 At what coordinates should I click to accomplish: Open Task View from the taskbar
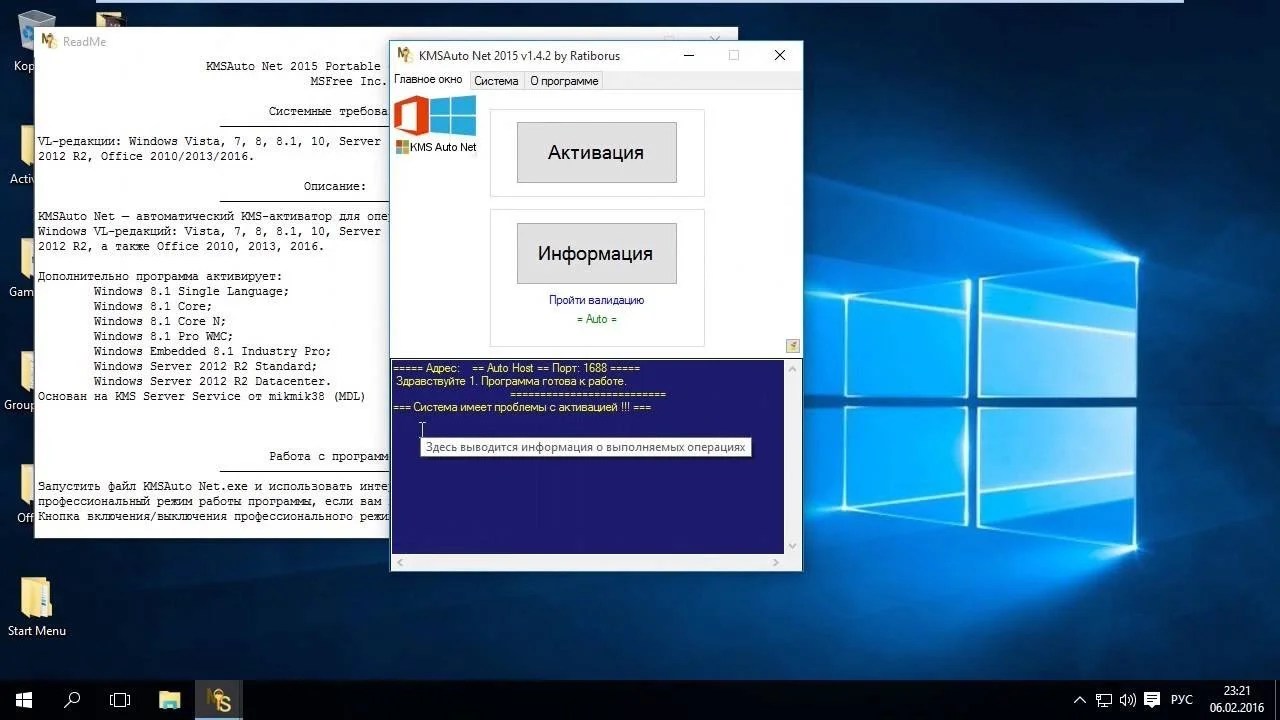click(119, 699)
